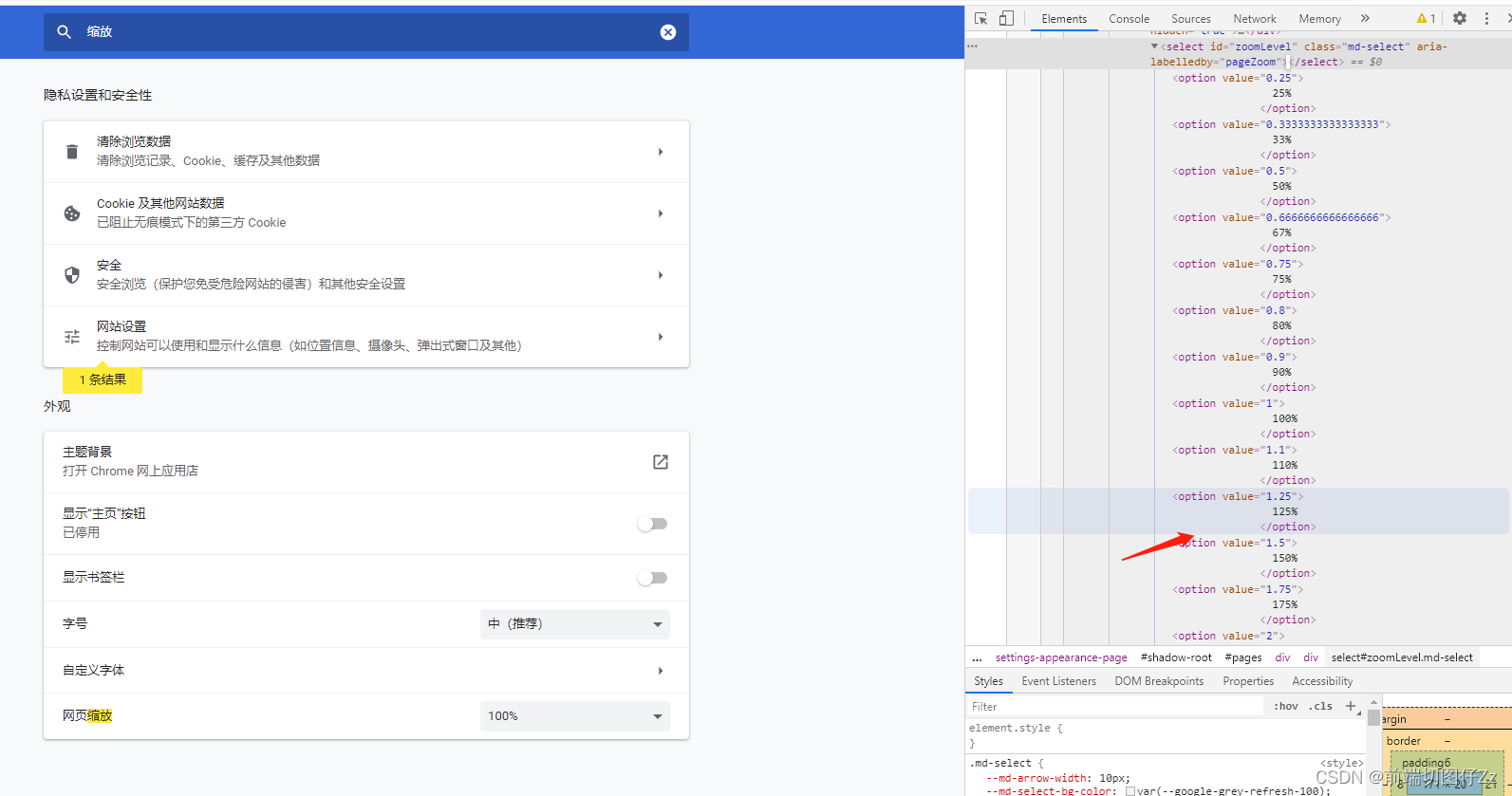The width and height of the screenshot is (1512, 796).
Task: Switch to the Sources tab
Action: [1191, 19]
